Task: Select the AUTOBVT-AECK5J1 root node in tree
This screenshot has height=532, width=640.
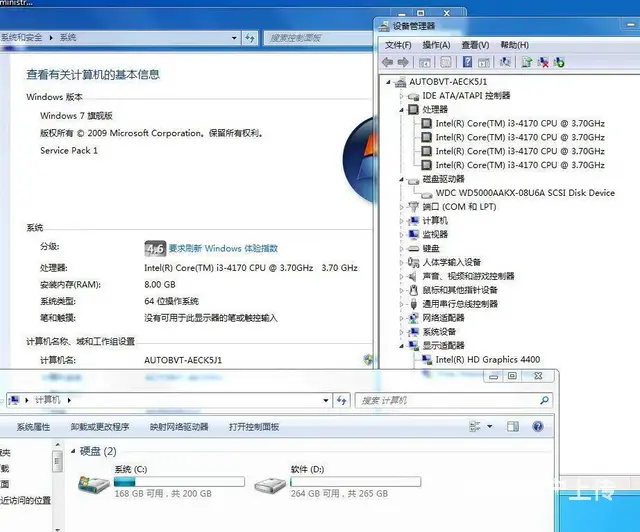Action: coord(448,82)
